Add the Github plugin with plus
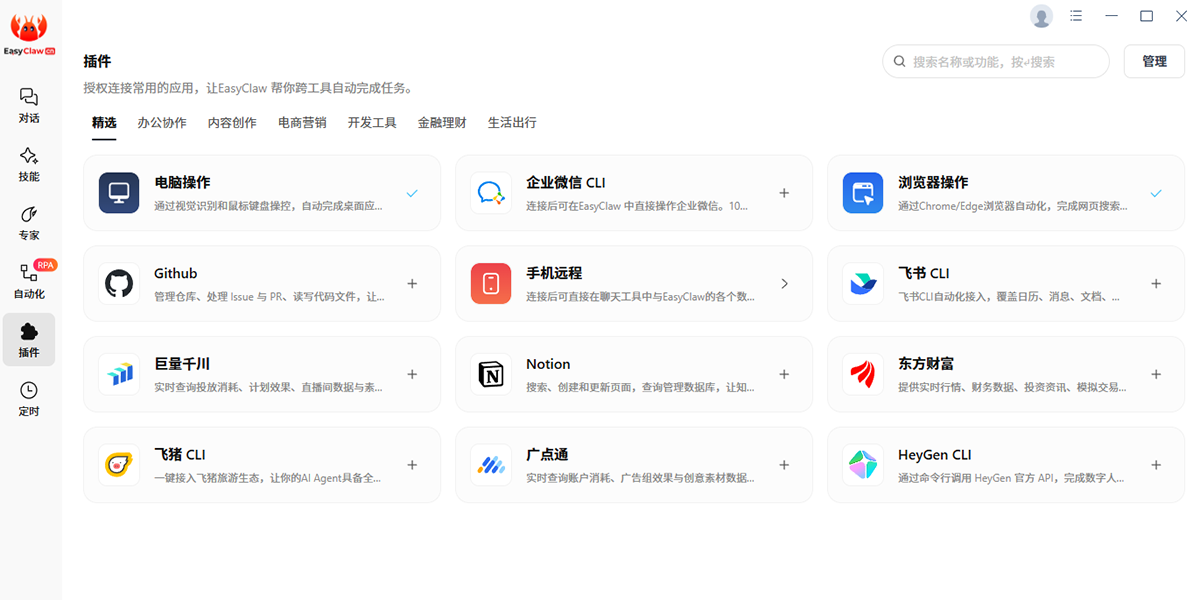The image size is (1200, 600). pyautogui.click(x=412, y=284)
